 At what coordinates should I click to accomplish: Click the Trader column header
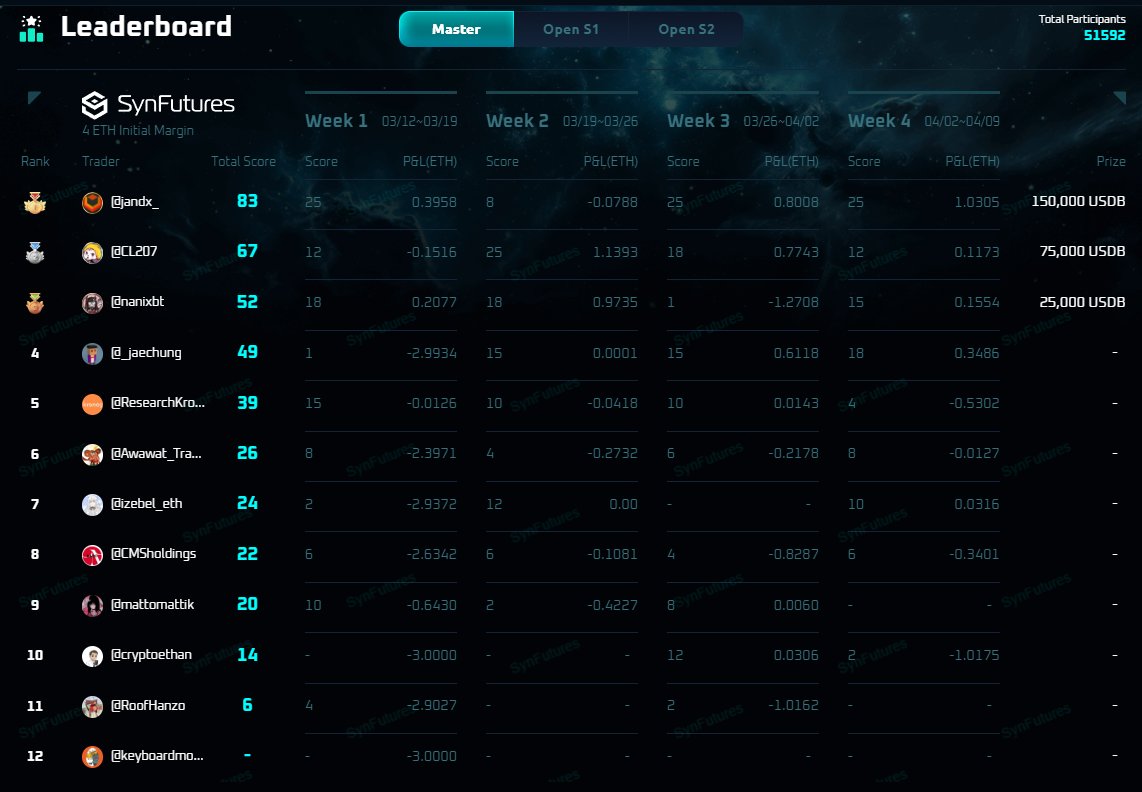101,161
